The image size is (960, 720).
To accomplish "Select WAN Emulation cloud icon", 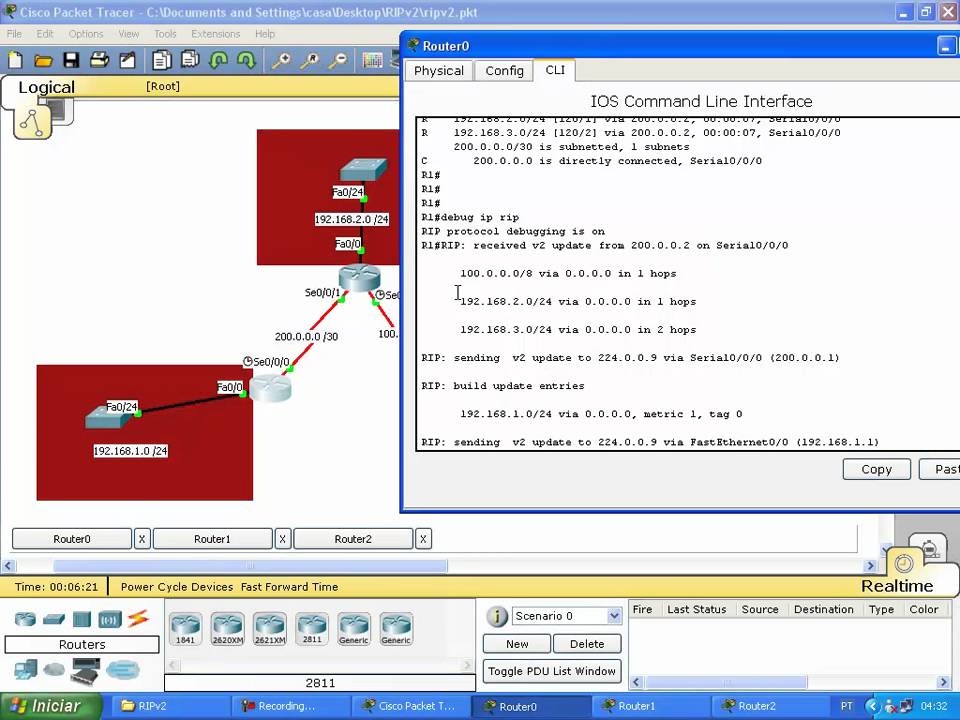I will coord(54,670).
